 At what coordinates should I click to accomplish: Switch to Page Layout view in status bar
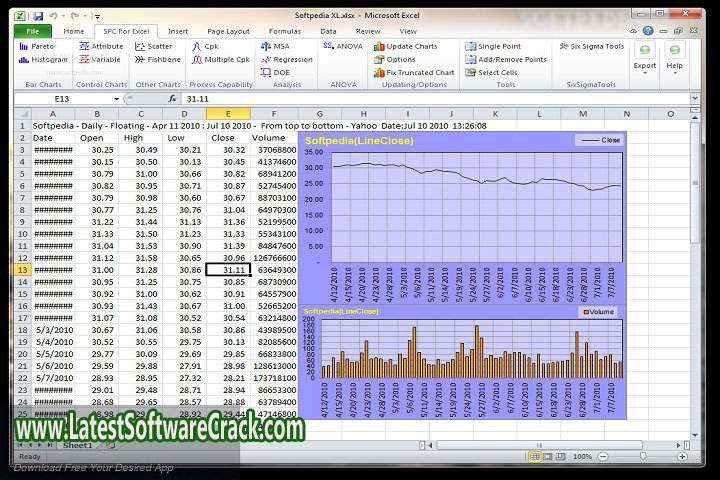tap(548, 457)
